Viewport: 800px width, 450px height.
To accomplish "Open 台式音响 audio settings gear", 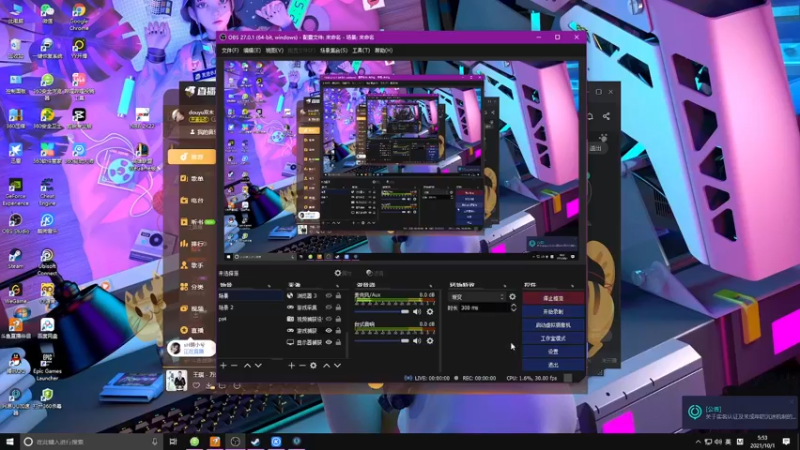I will pos(430,340).
